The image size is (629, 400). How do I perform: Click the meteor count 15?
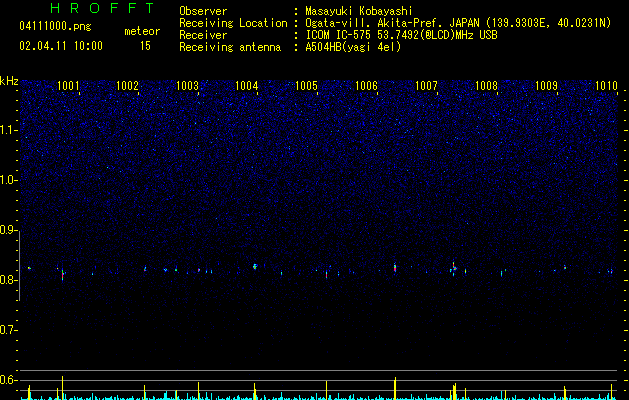point(145,46)
